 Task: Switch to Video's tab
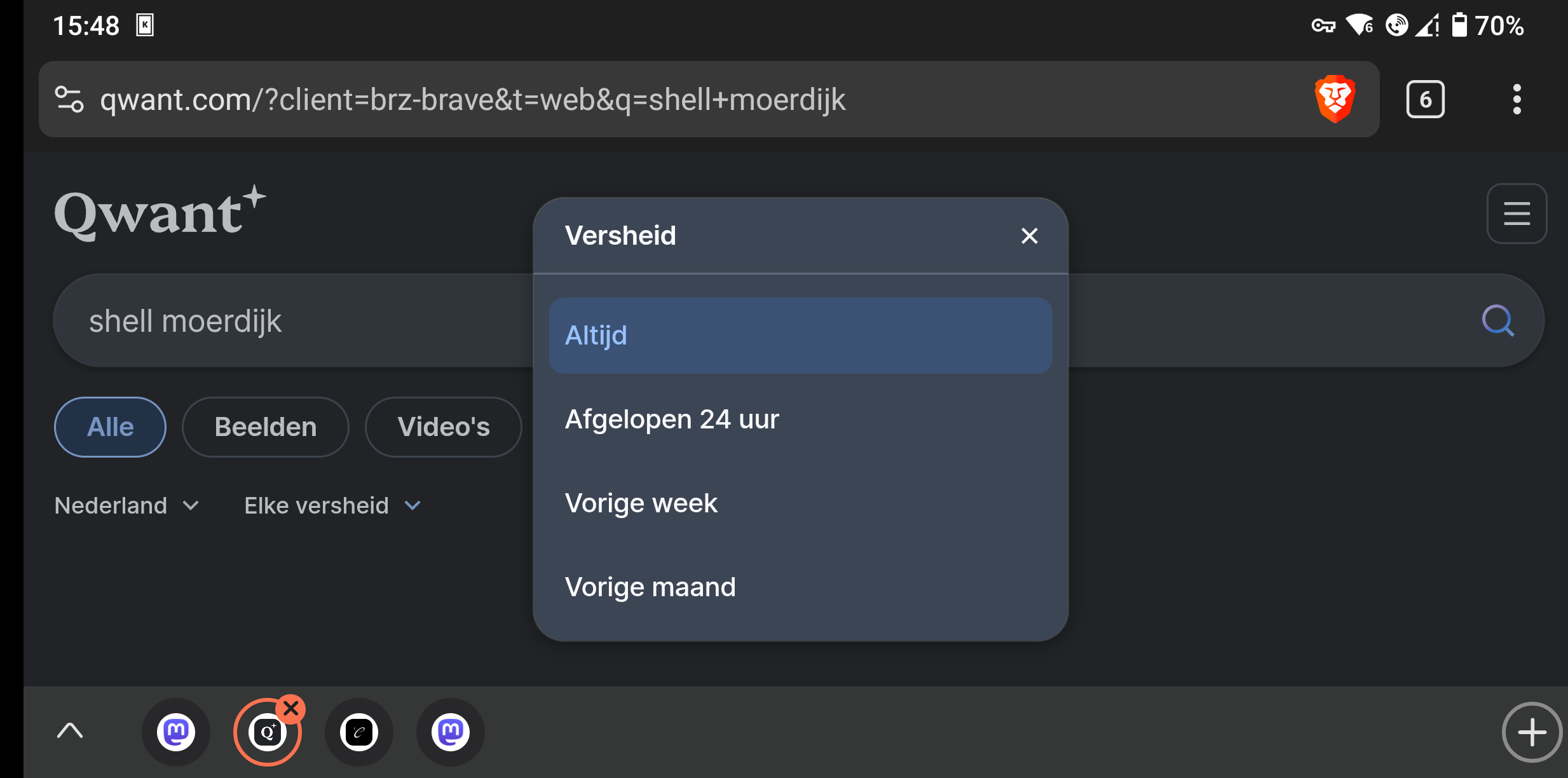pyautogui.click(x=444, y=427)
